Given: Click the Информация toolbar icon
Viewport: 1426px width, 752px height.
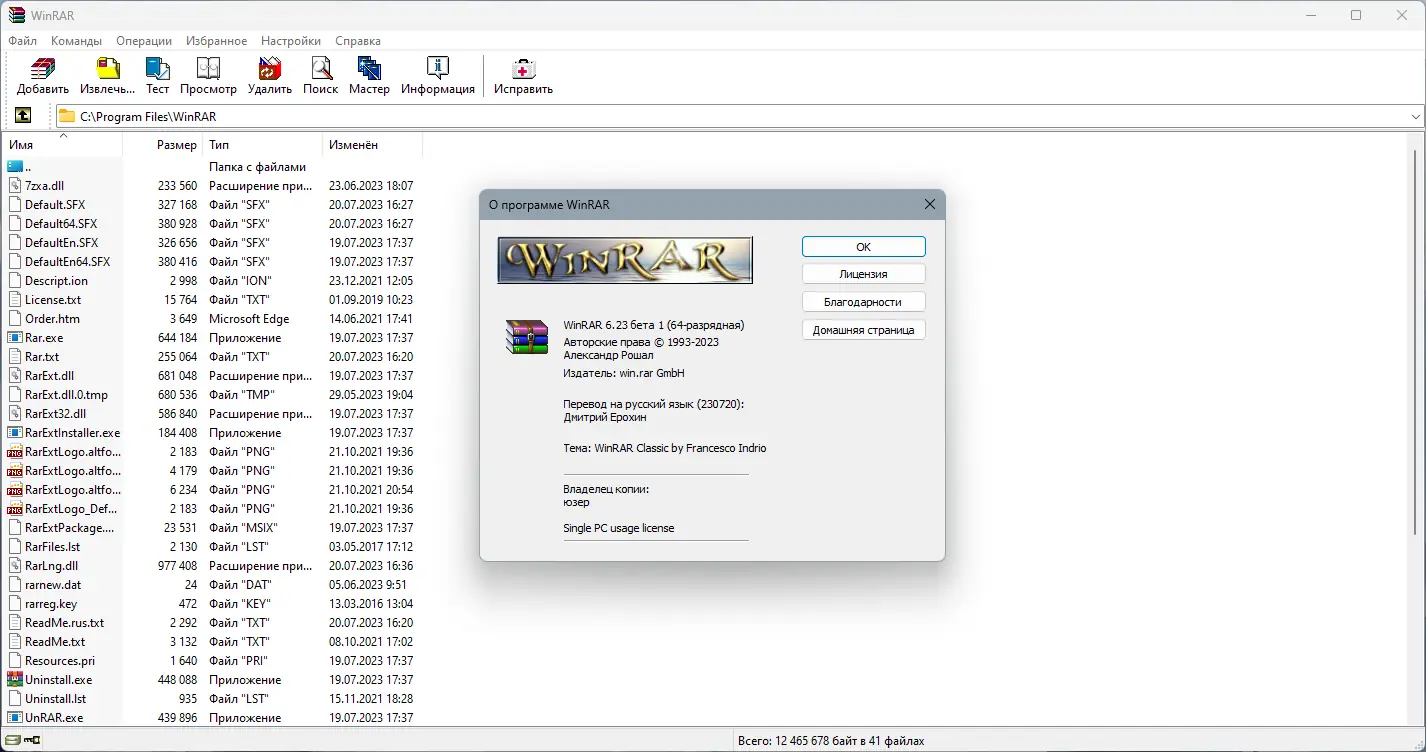Looking at the screenshot, I should 438,69.
